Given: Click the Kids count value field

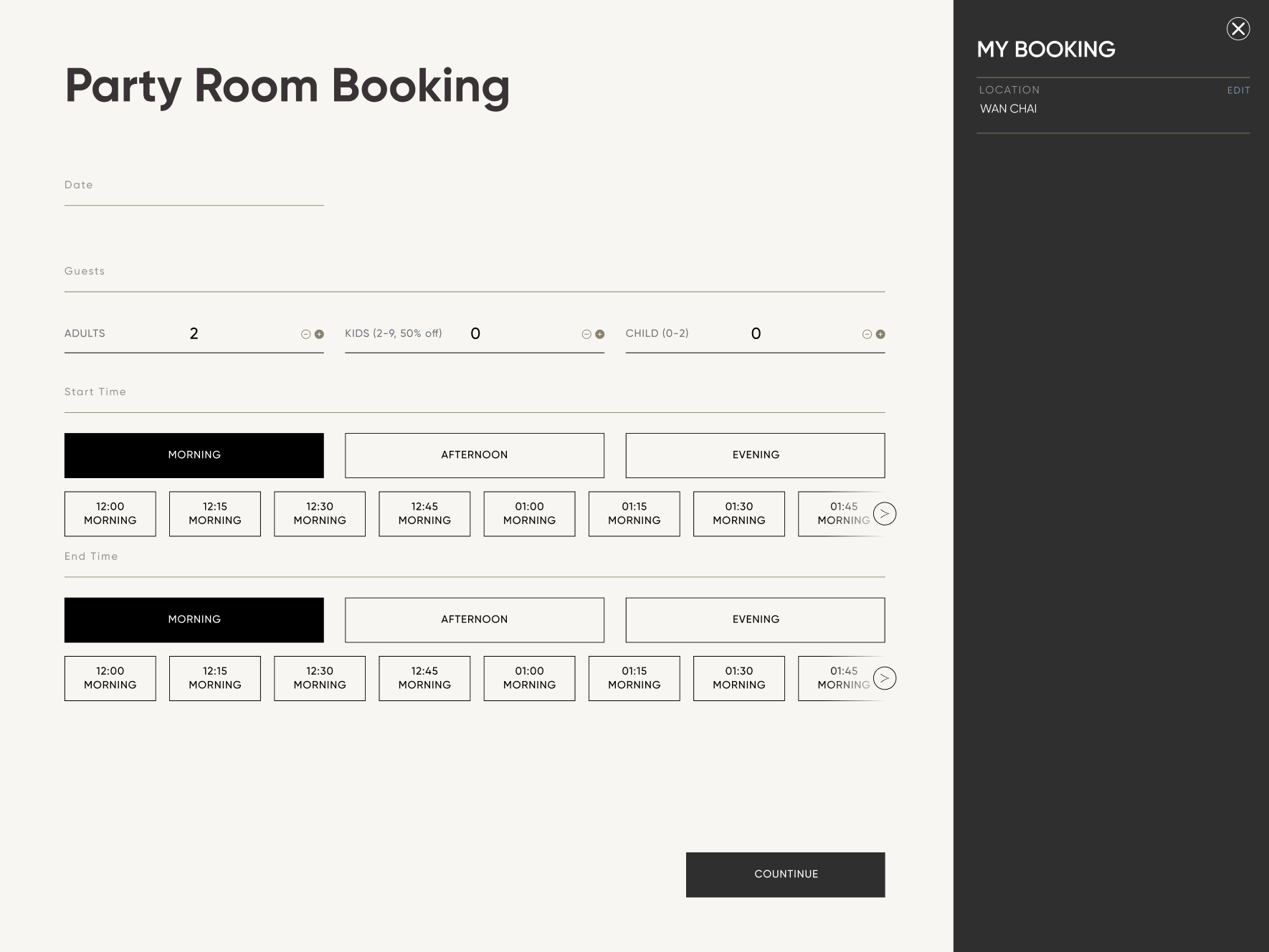Looking at the screenshot, I should (x=475, y=334).
